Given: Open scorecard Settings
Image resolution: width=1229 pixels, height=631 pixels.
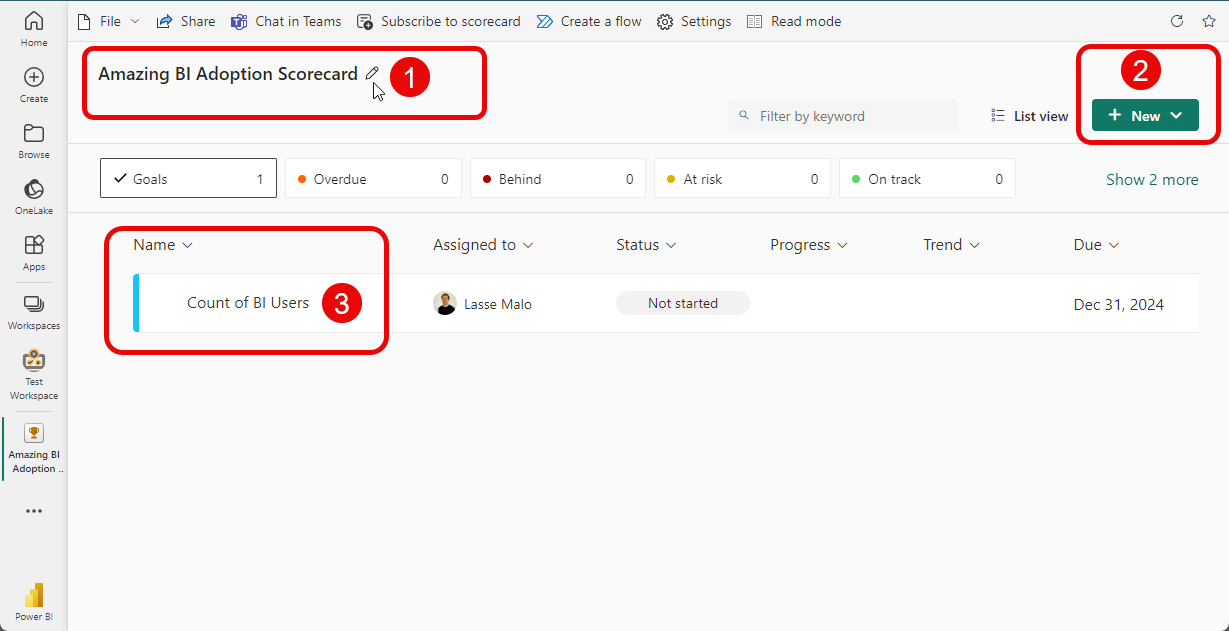Looking at the screenshot, I should point(694,21).
